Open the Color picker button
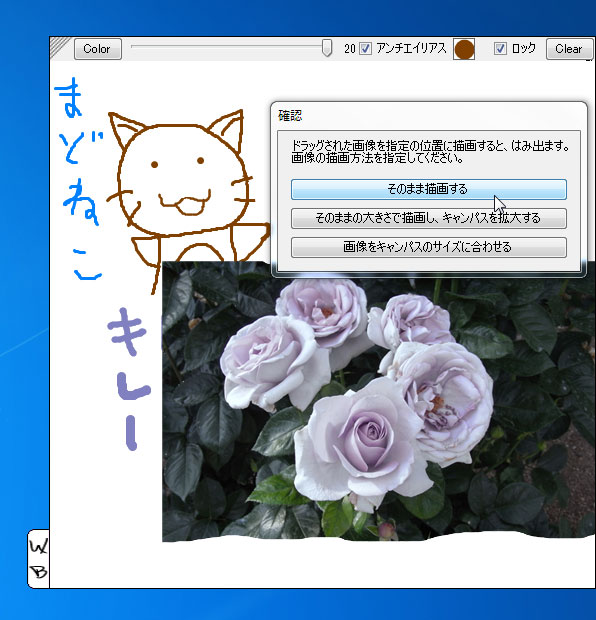This screenshot has height=620, width=596. [98, 49]
